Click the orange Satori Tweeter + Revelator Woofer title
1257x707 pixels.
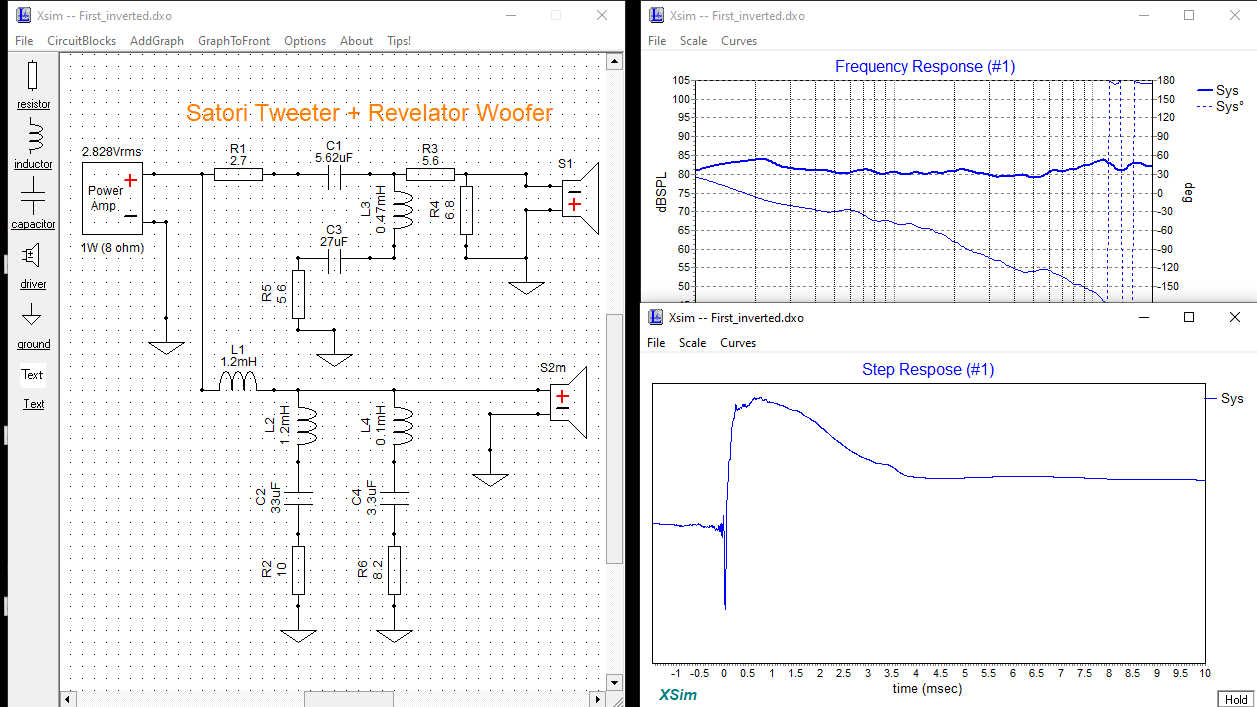coord(369,112)
